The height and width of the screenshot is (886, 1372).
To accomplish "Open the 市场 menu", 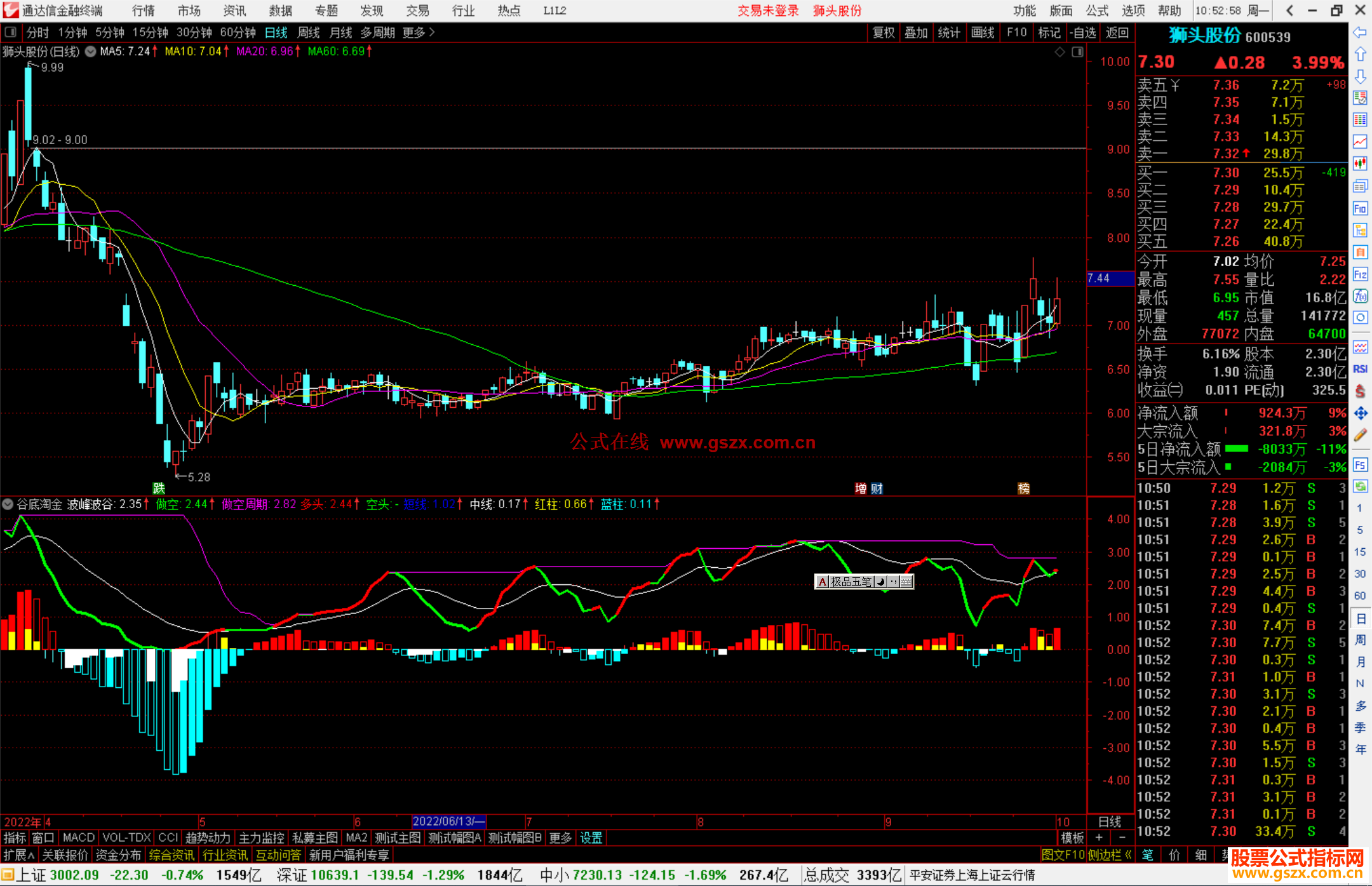I will [x=189, y=11].
